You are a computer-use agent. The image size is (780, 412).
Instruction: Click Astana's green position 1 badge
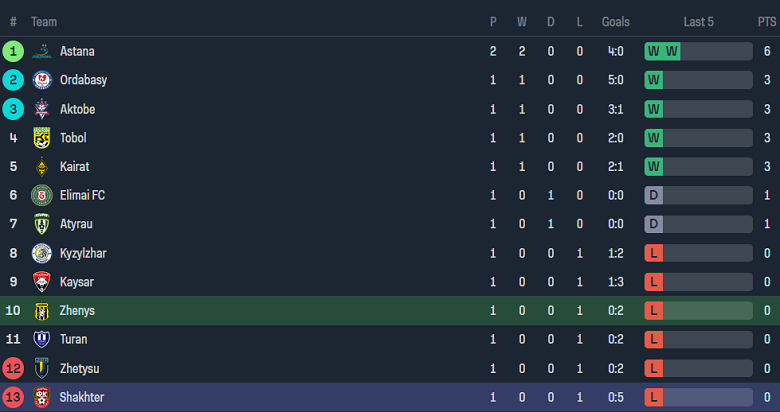pos(13,51)
